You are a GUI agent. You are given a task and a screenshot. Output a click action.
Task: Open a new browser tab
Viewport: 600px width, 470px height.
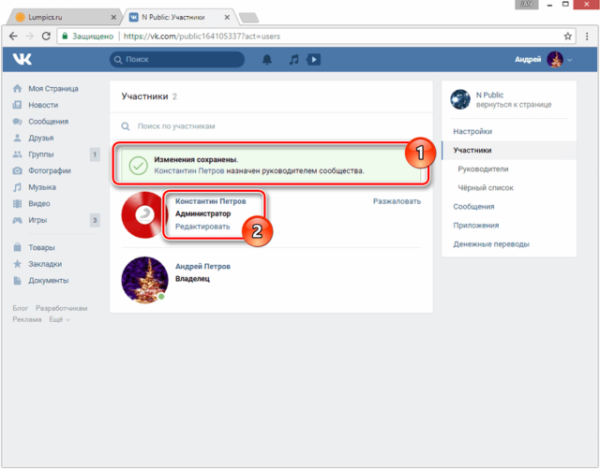249,18
